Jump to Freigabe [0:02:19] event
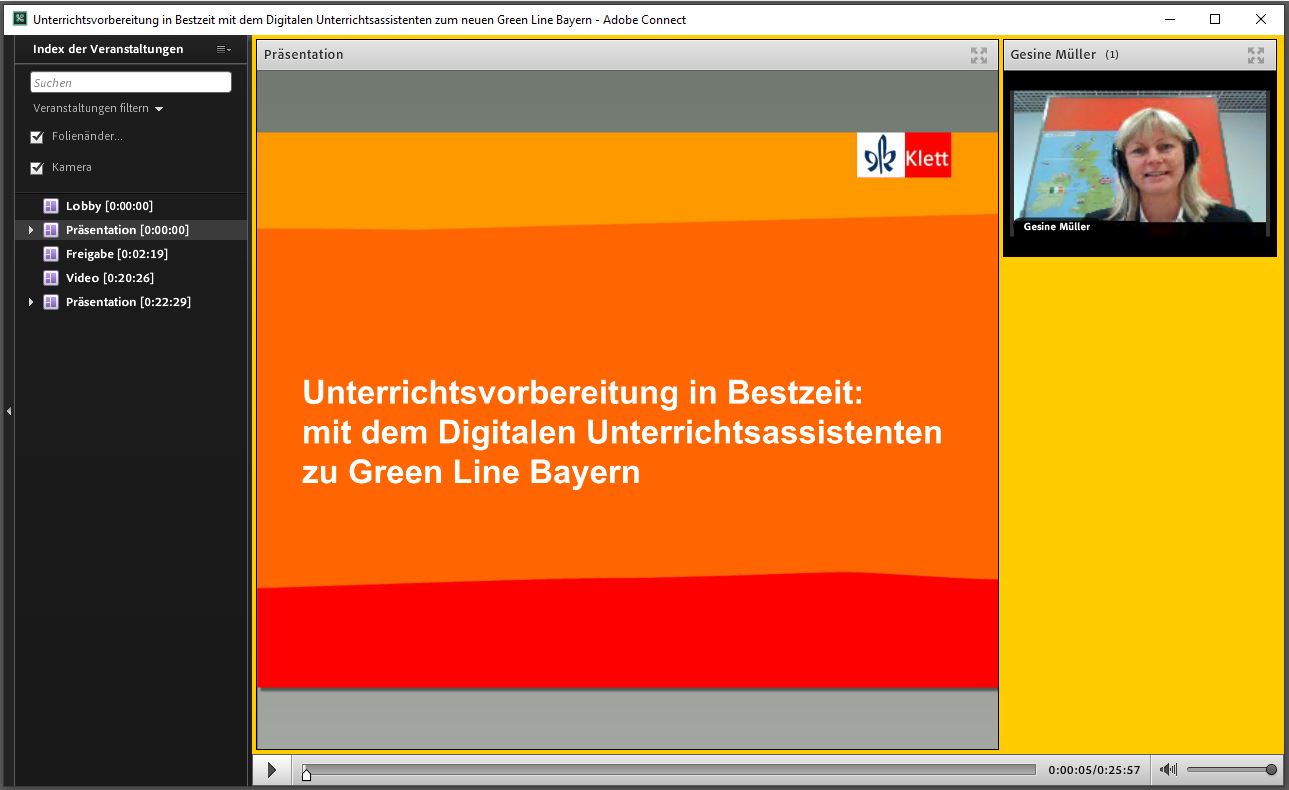The height and width of the screenshot is (790, 1289). [117, 254]
